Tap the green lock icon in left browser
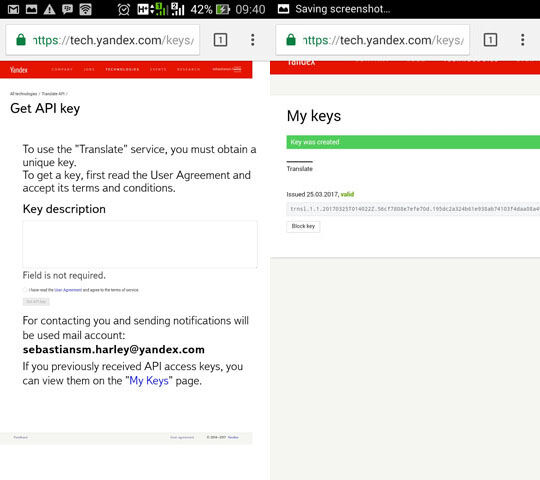This screenshot has height=480, width=540. [21, 40]
